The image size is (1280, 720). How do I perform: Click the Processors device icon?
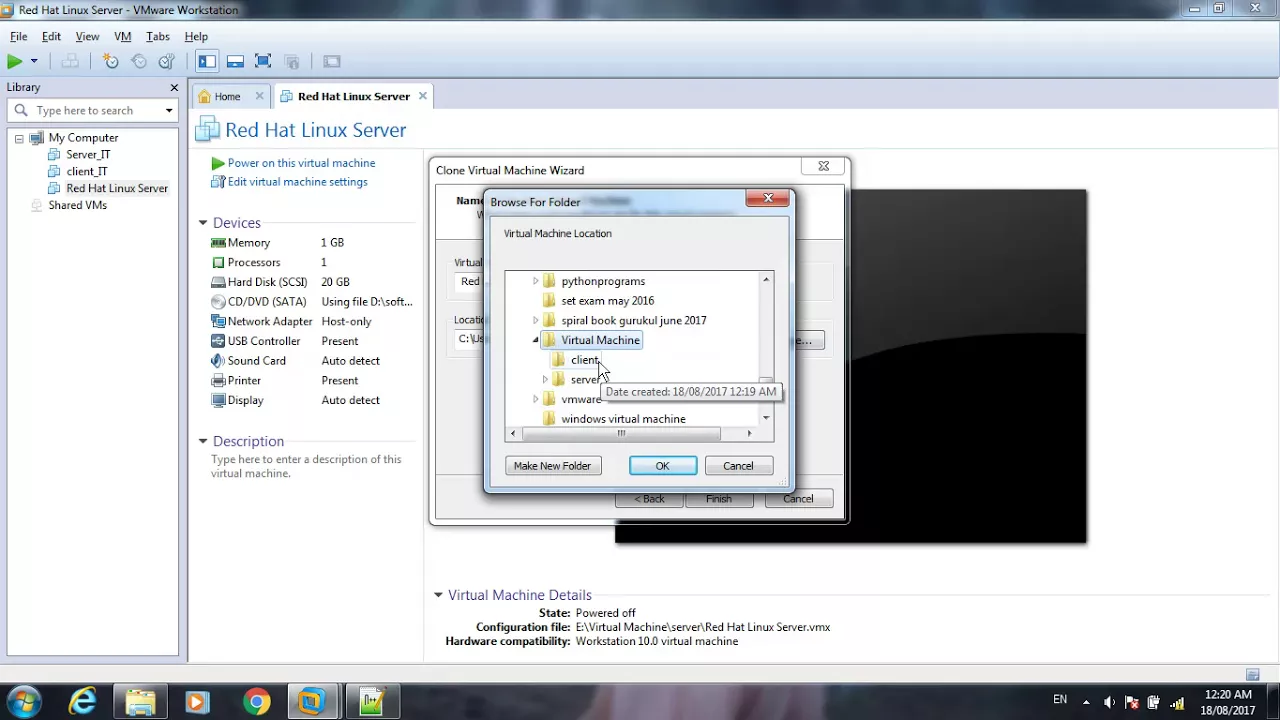click(219, 262)
